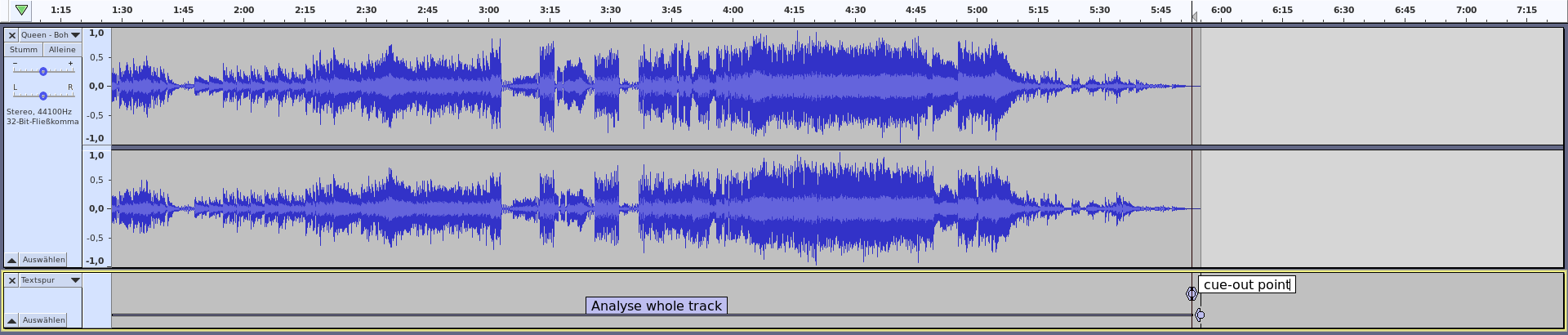Screen dimensions: 1568x335
Task: Close the Textspur label track
Action: pos(12,280)
